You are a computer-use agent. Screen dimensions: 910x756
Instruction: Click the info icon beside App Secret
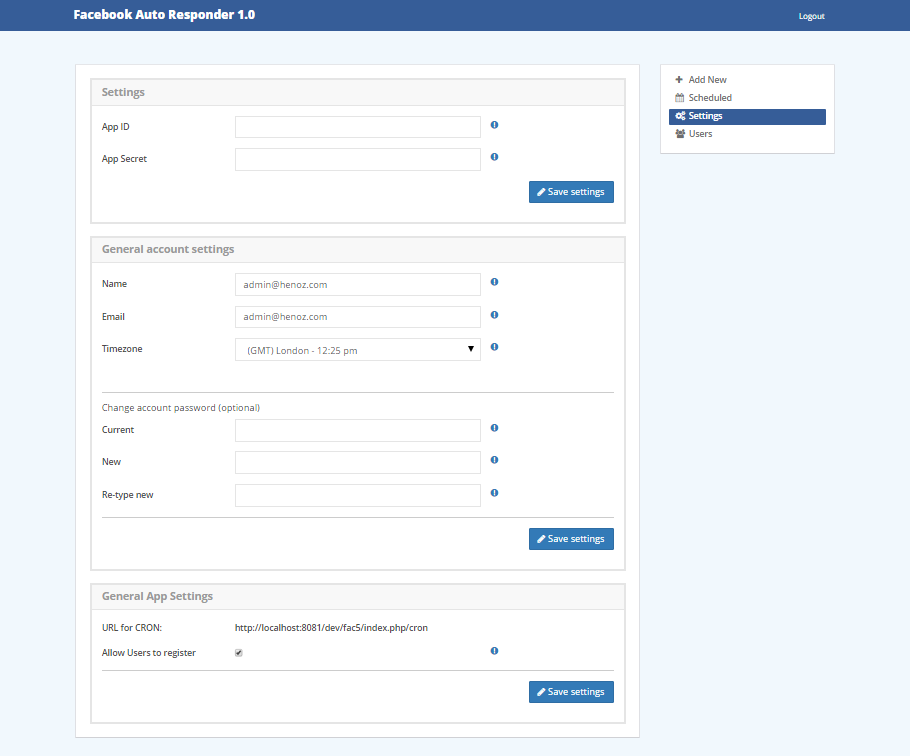pyautogui.click(x=494, y=157)
